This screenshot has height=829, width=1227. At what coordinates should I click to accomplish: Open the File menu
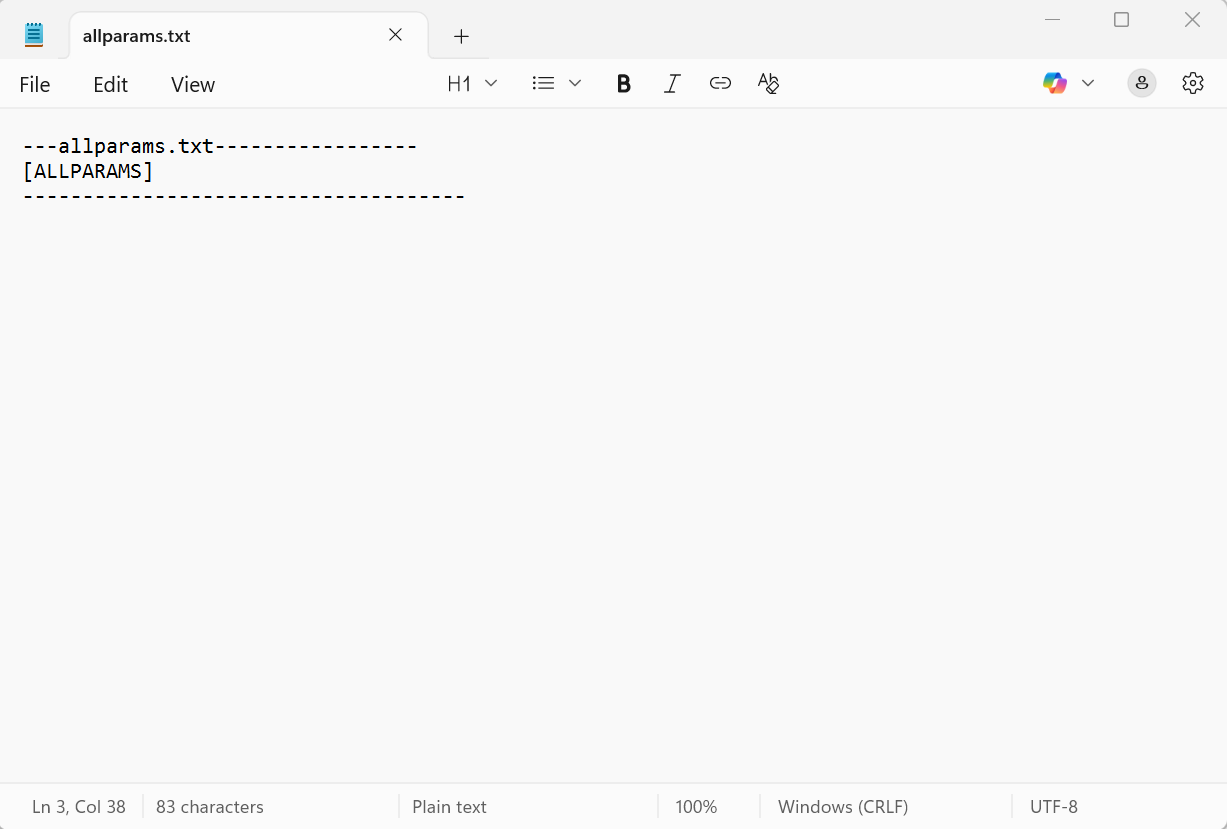tap(35, 85)
